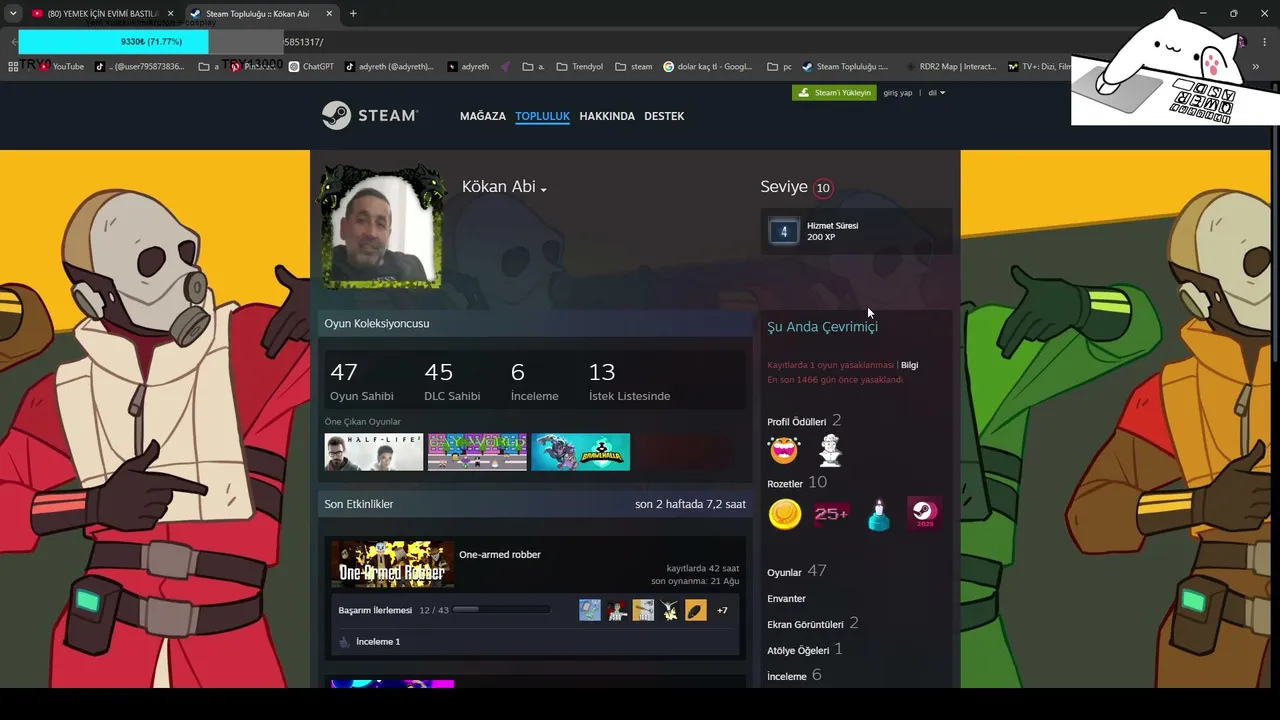Click the level 4 Hizmet Süresi badge icon
The height and width of the screenshot is (720, 1280).
784,232
